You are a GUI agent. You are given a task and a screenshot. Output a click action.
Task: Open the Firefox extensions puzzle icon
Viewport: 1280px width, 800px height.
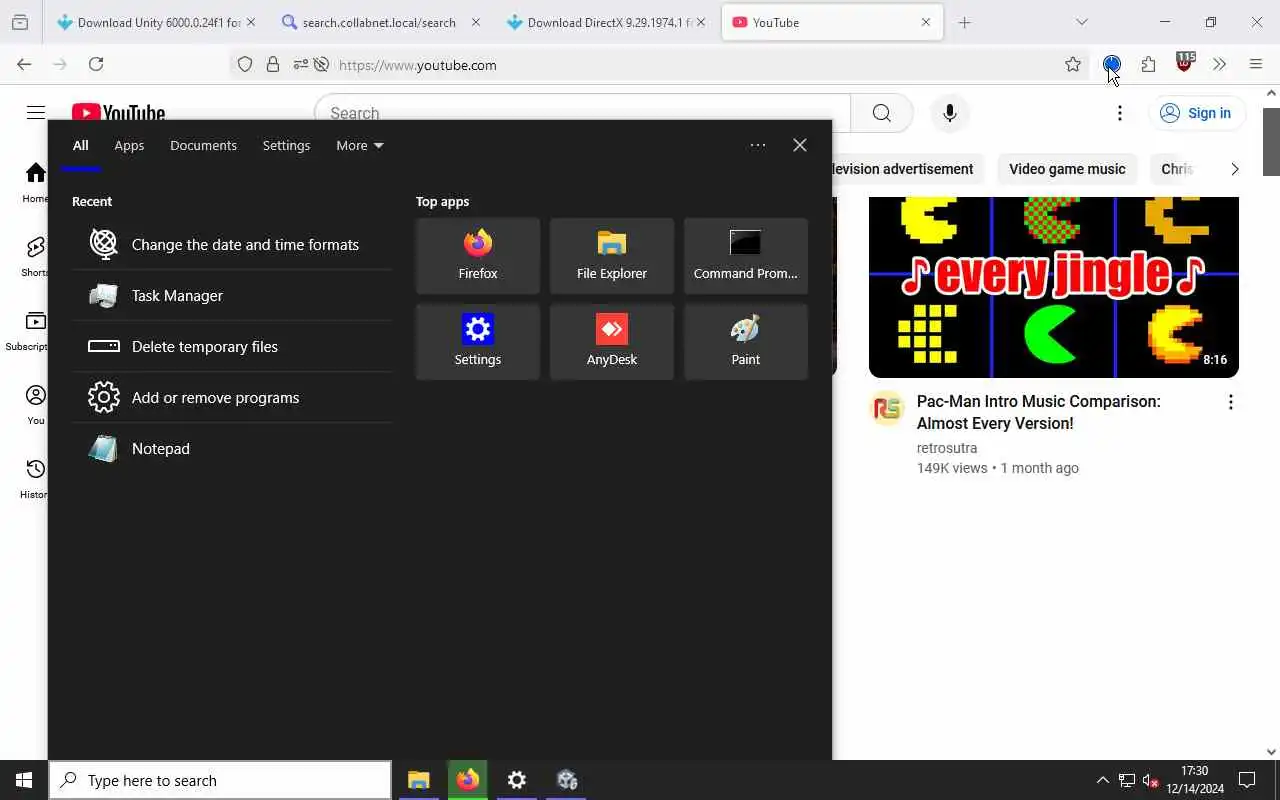coord(1148,64)
